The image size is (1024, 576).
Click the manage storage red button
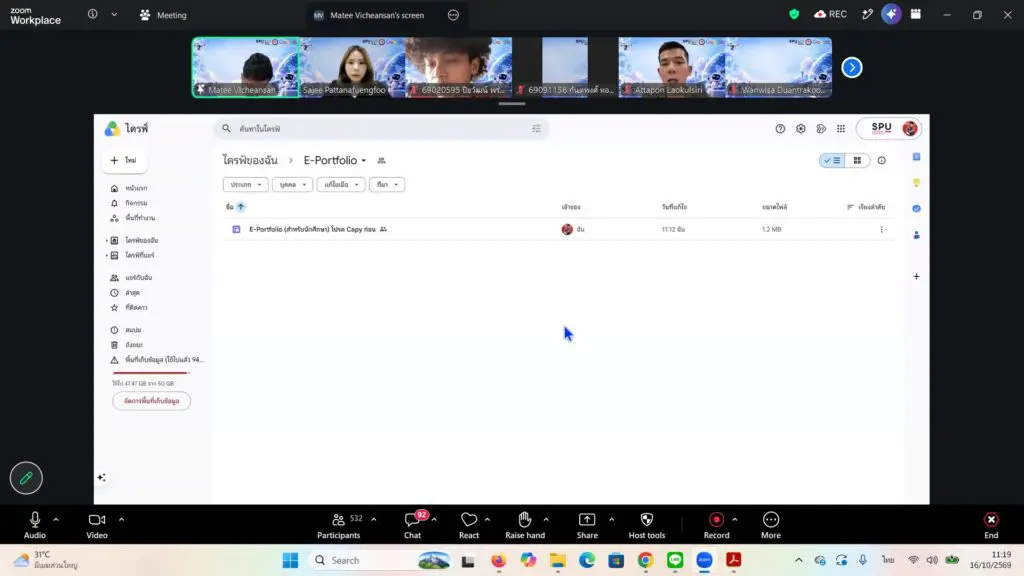pos(152,401)
